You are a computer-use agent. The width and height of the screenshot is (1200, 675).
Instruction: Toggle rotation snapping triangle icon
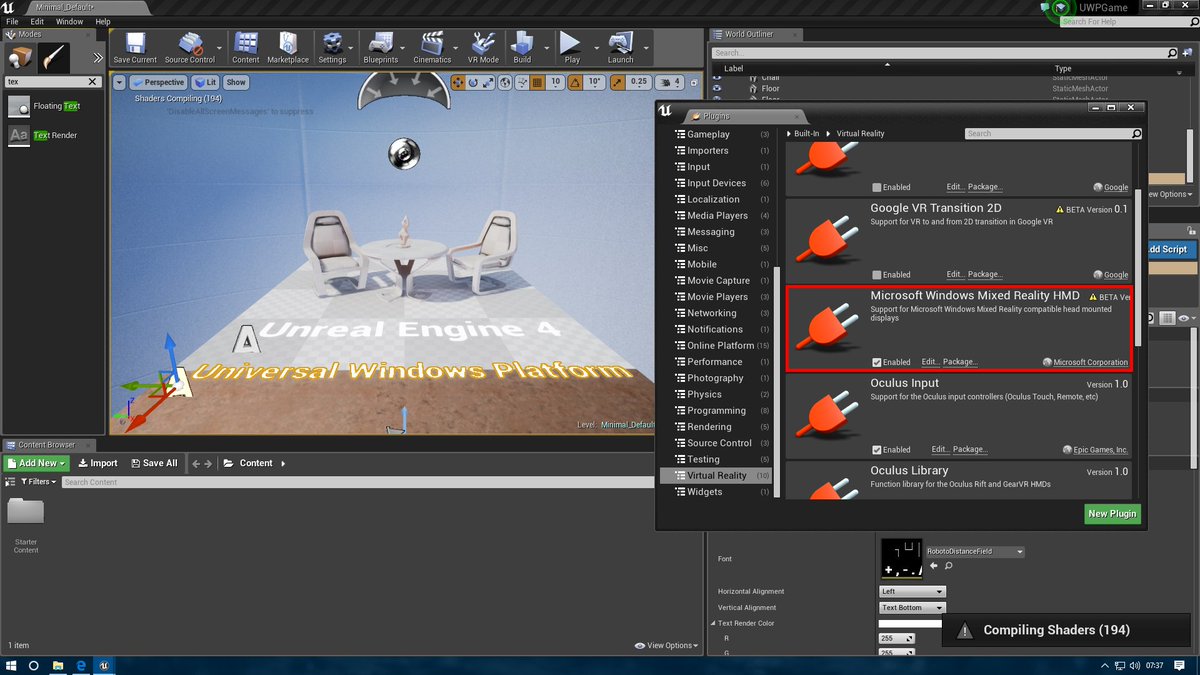click(x=576, y=83)
